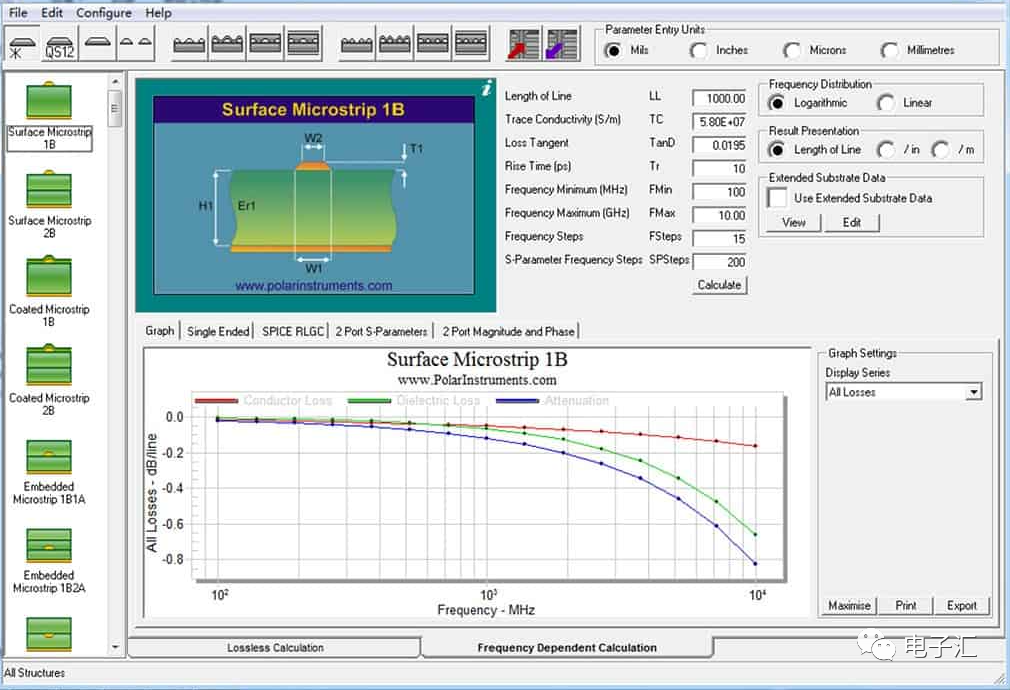
Task: Select the Coated Microstrip 2B structure icon
Action: tap(49, 367)
